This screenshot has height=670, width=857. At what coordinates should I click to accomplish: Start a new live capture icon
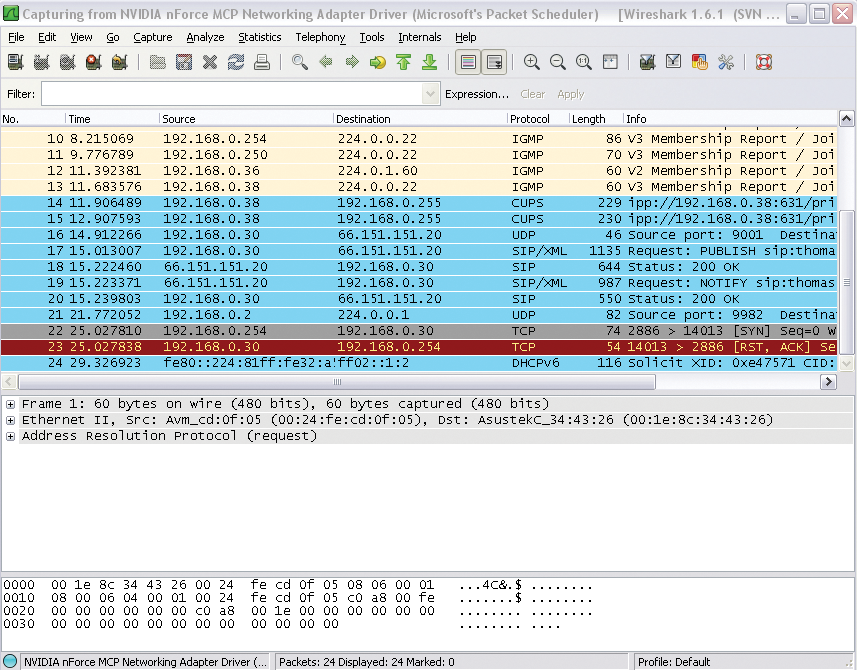coord(68,62)
